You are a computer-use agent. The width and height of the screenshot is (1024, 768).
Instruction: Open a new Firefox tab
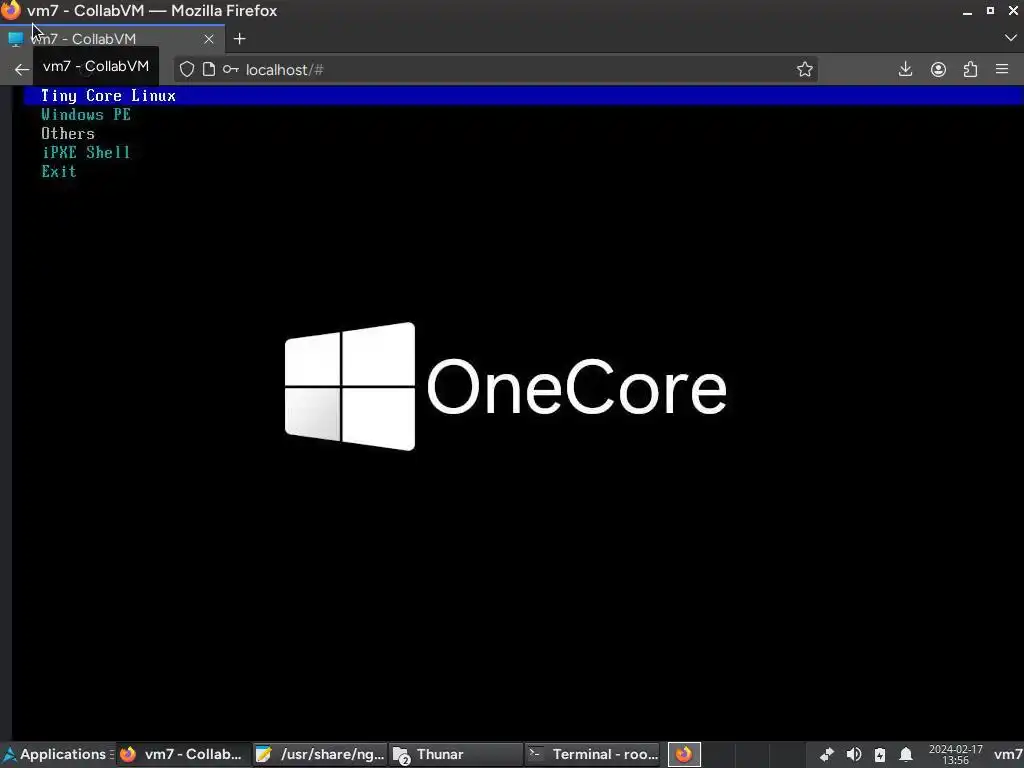coord(240,39)
